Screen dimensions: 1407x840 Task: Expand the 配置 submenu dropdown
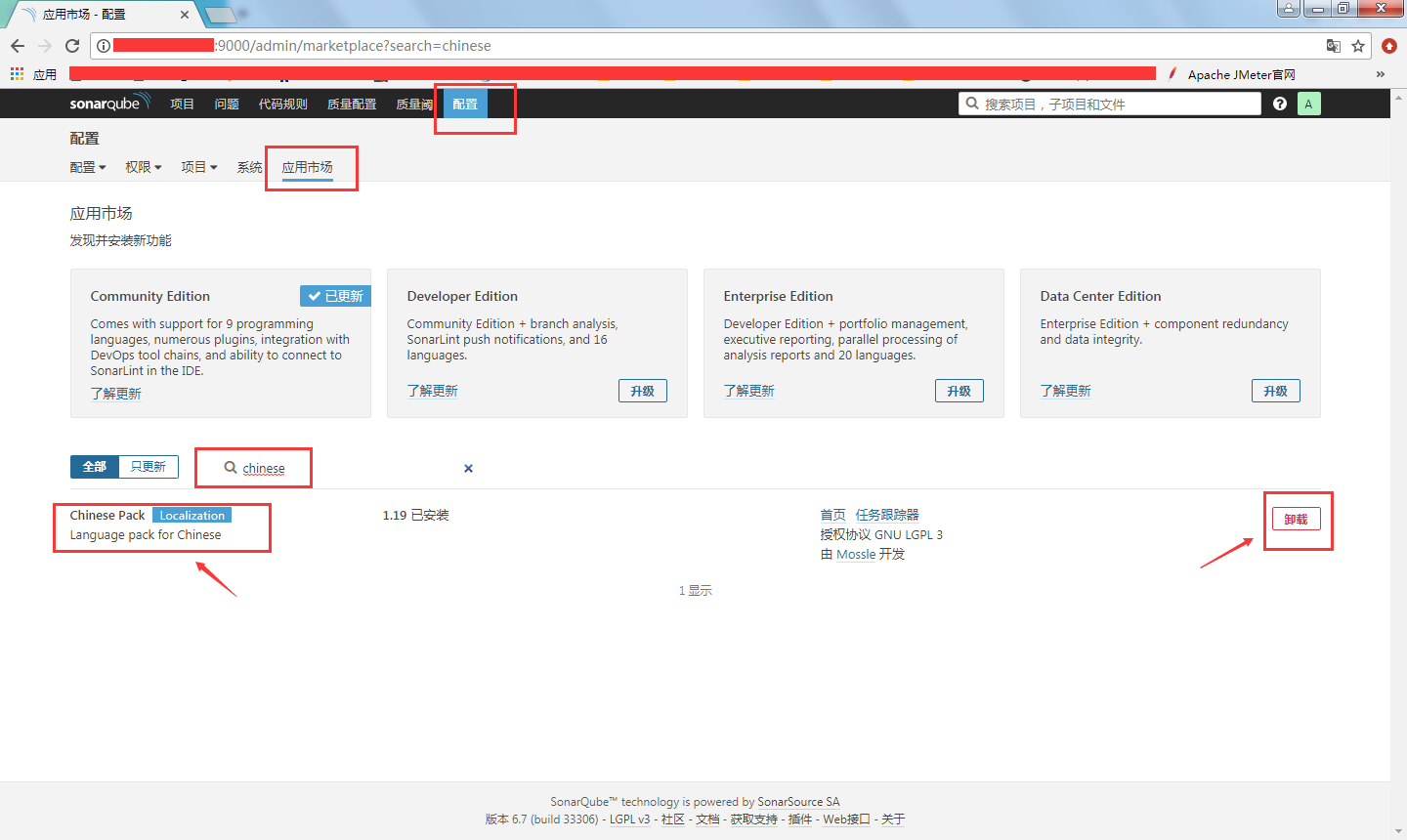(88, 167)
